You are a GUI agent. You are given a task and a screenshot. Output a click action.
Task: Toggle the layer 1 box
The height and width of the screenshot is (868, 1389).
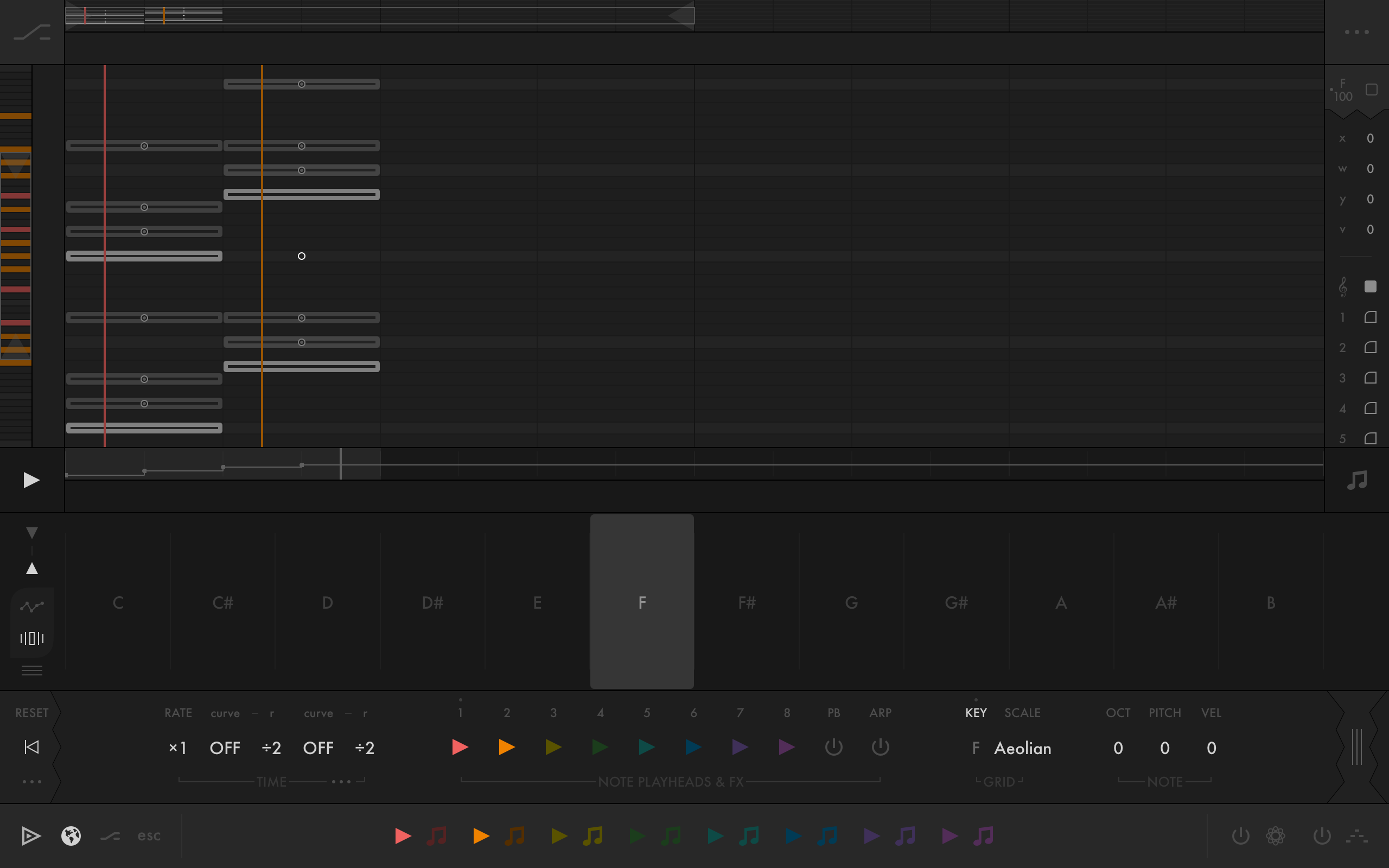pos(1370,317)
